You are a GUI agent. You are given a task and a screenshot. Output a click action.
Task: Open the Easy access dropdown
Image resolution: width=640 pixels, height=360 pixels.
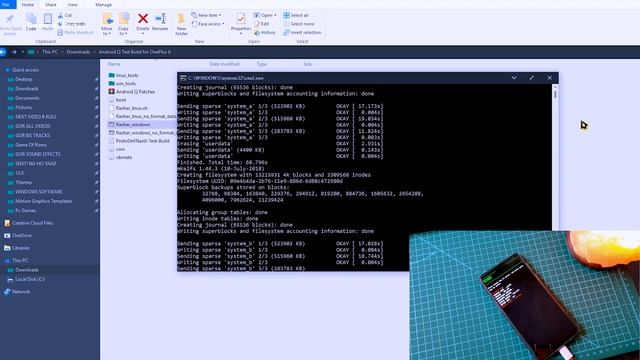pos(208,24)
